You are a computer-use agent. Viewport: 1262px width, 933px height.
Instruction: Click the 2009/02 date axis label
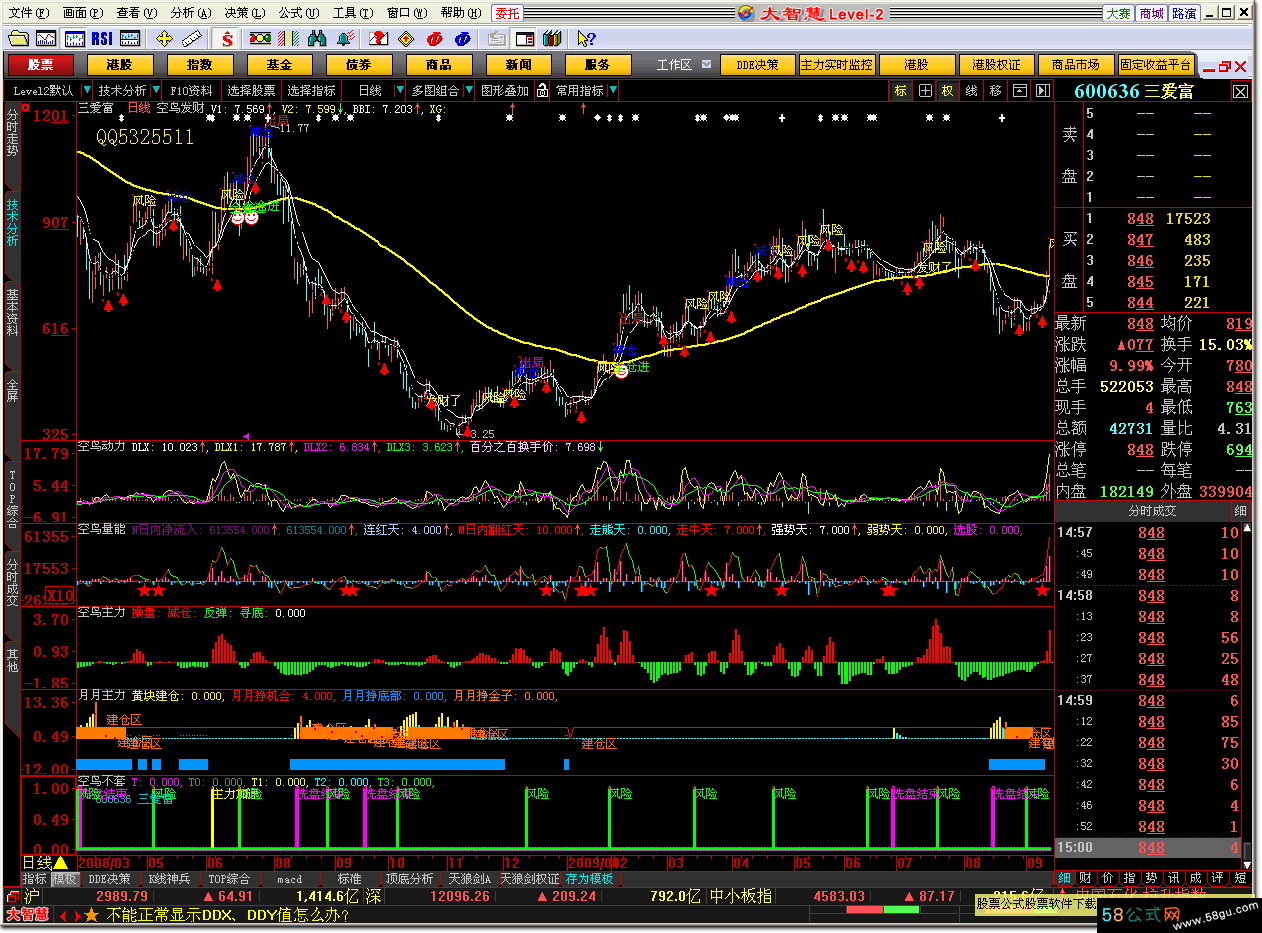pos(597,862)
